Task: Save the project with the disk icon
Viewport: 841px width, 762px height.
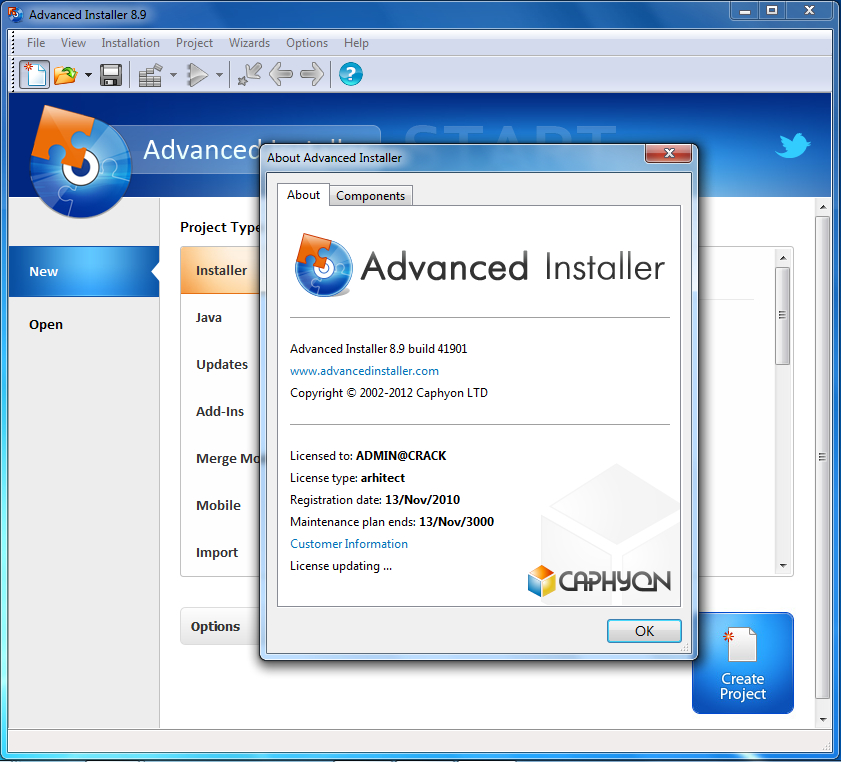Action: (110, 74)
